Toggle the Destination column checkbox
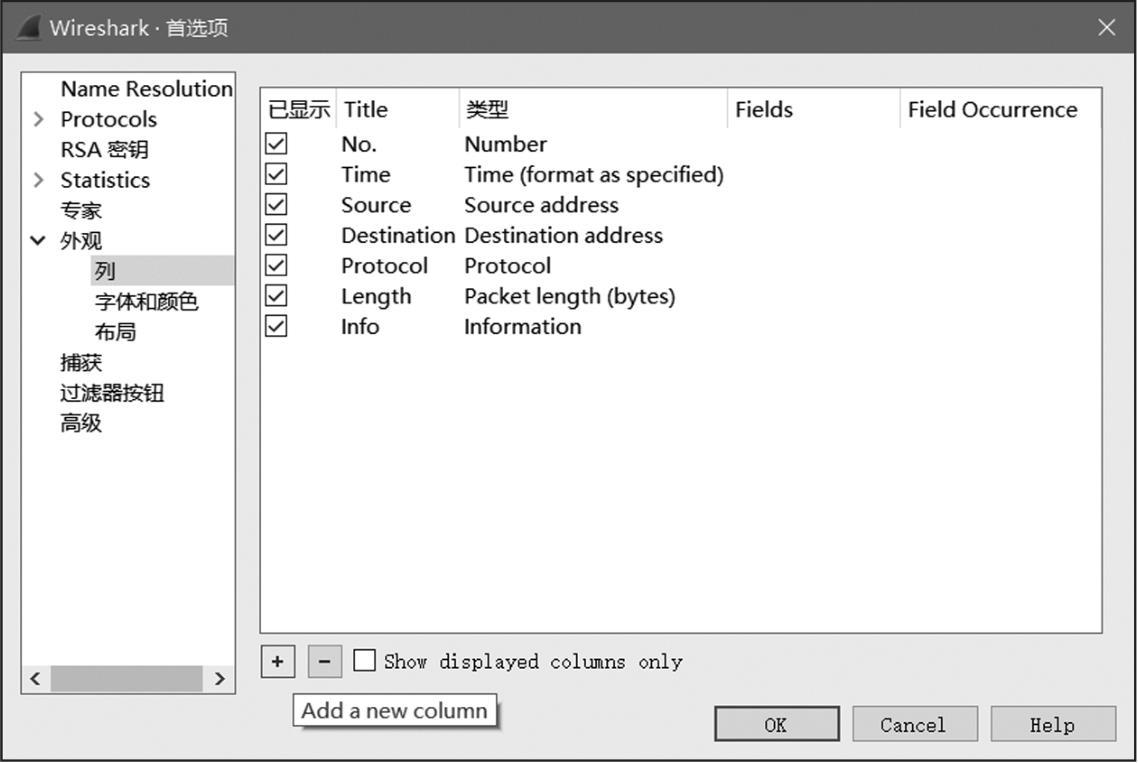The height and width of the screenshot is (763, 1138). [276, 235]
